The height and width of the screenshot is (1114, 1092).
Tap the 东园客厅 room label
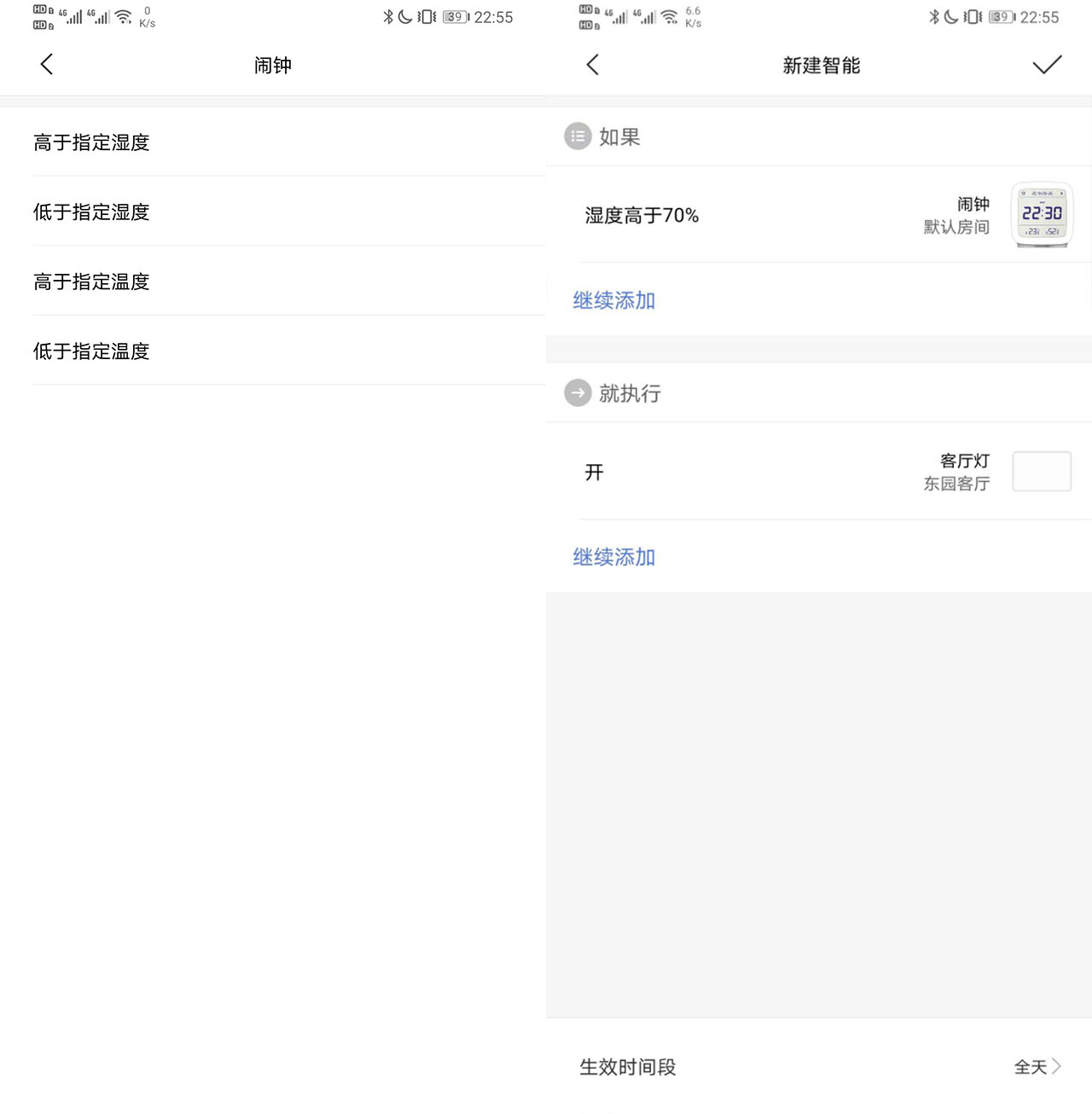point(956,484)
